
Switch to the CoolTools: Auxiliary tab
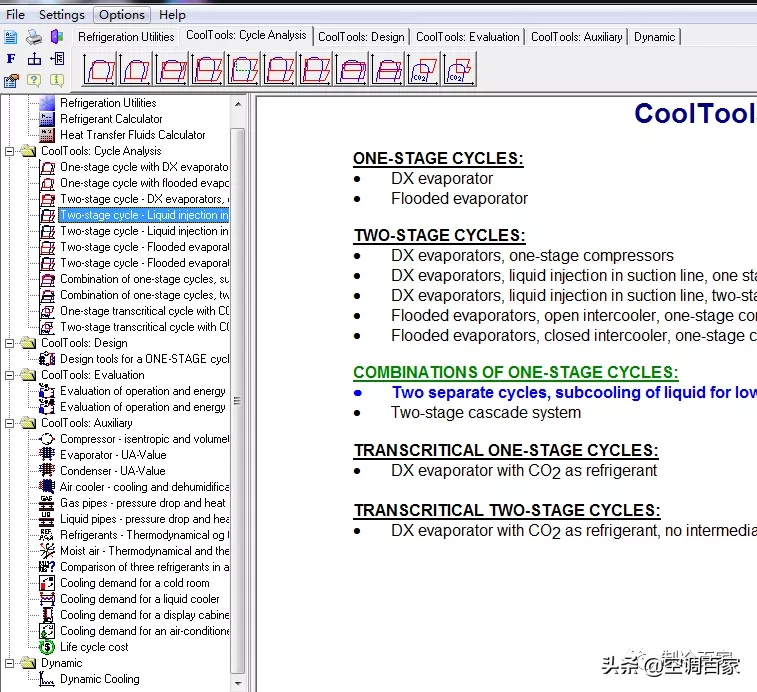click(576, 37)
